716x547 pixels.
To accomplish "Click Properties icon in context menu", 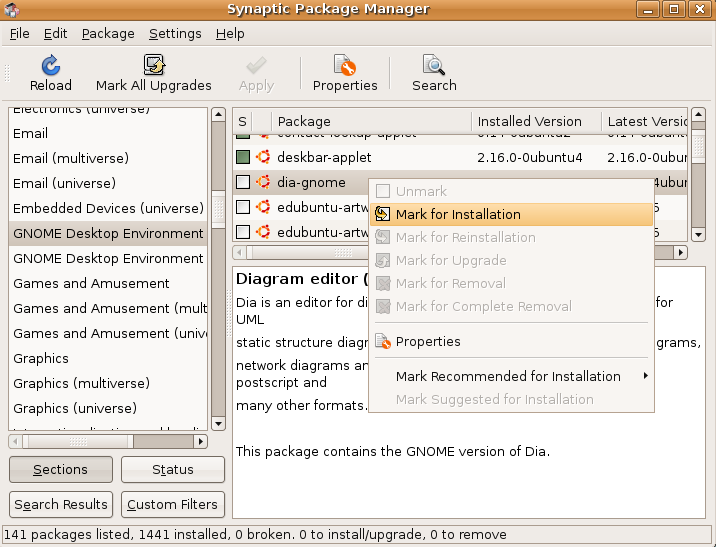I will pyautogui.click(x=383, y=341).
